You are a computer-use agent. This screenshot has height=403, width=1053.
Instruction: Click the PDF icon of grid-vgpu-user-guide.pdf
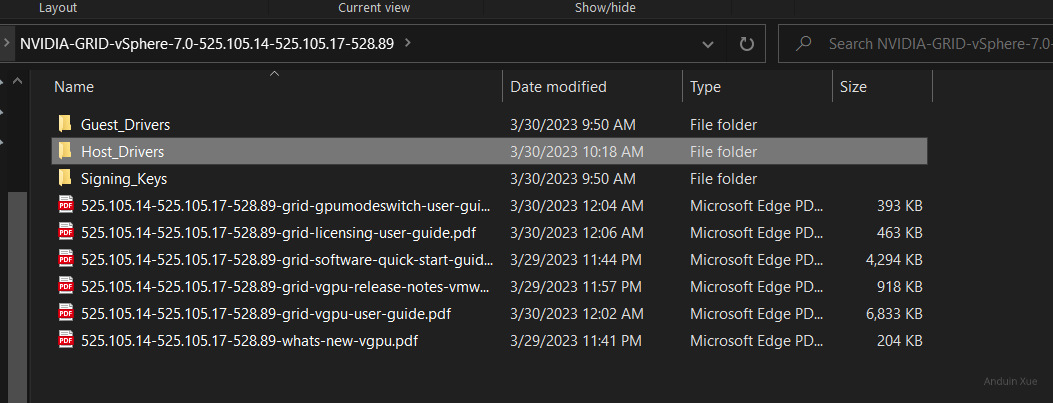point(66,314)
